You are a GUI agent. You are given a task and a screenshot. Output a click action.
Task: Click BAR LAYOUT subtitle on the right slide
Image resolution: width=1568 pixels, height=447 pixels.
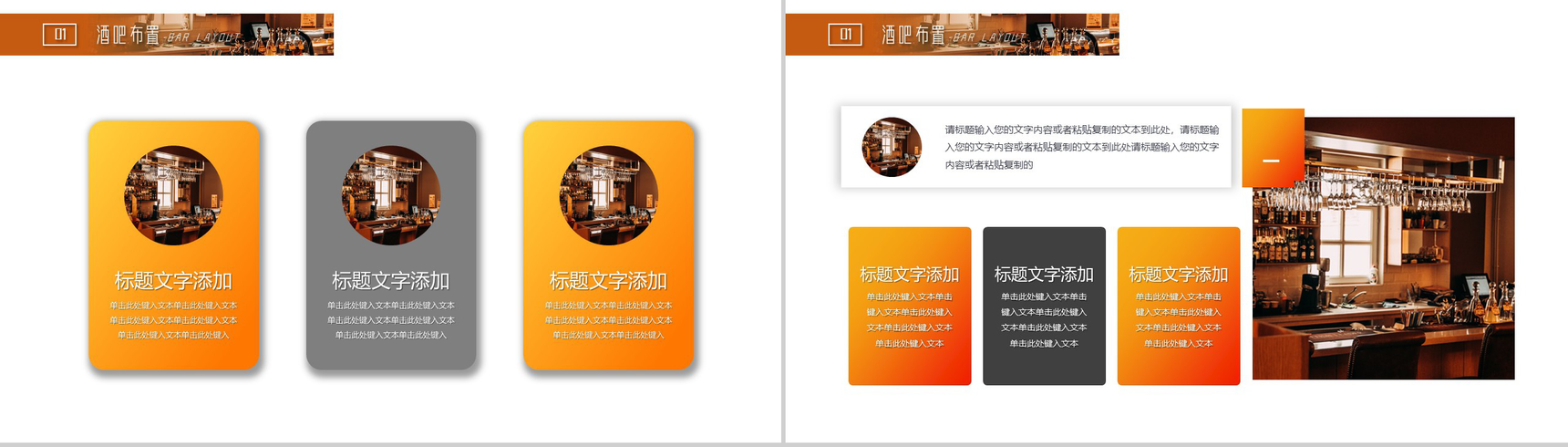pos(988,37)
